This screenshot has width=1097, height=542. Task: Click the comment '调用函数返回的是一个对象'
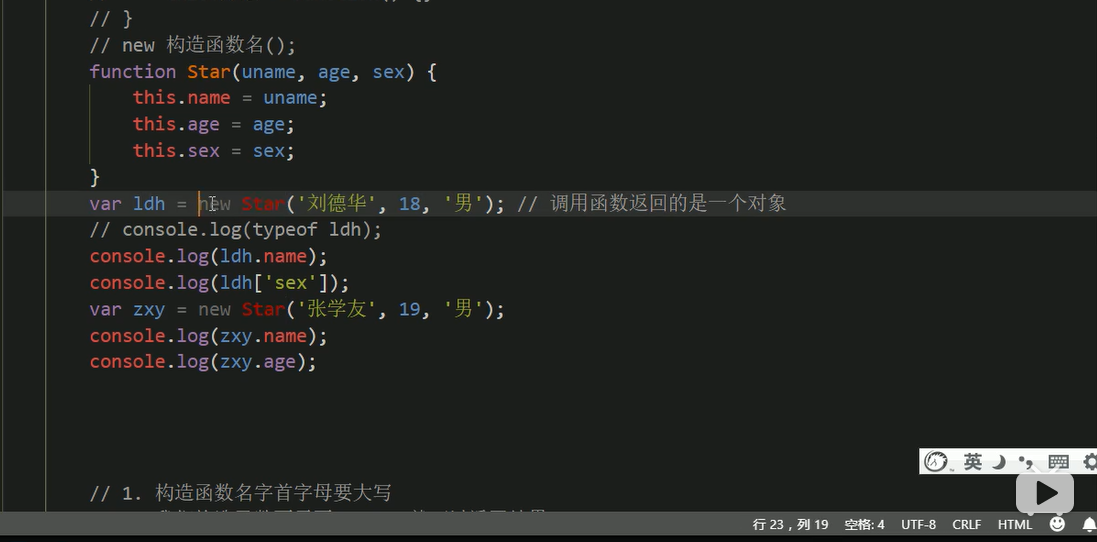(668, 204)
